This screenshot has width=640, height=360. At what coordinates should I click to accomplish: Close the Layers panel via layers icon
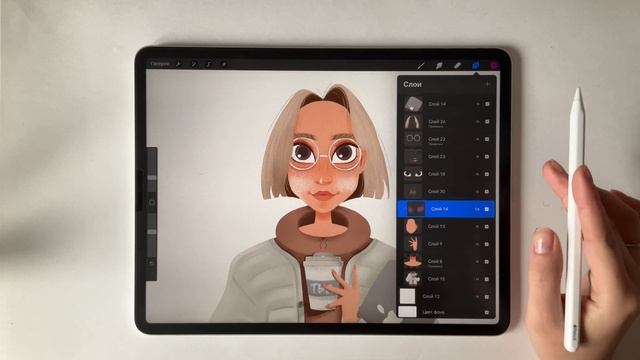tap(476, 65)
